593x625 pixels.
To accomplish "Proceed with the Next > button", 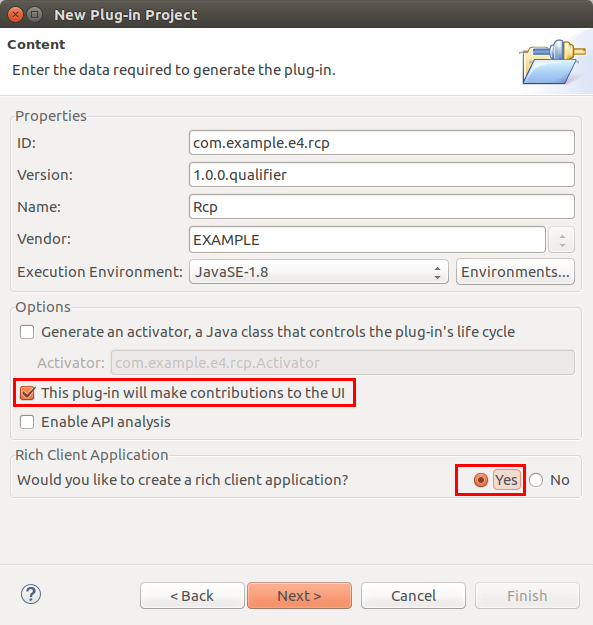I will [x=299, y=596].
